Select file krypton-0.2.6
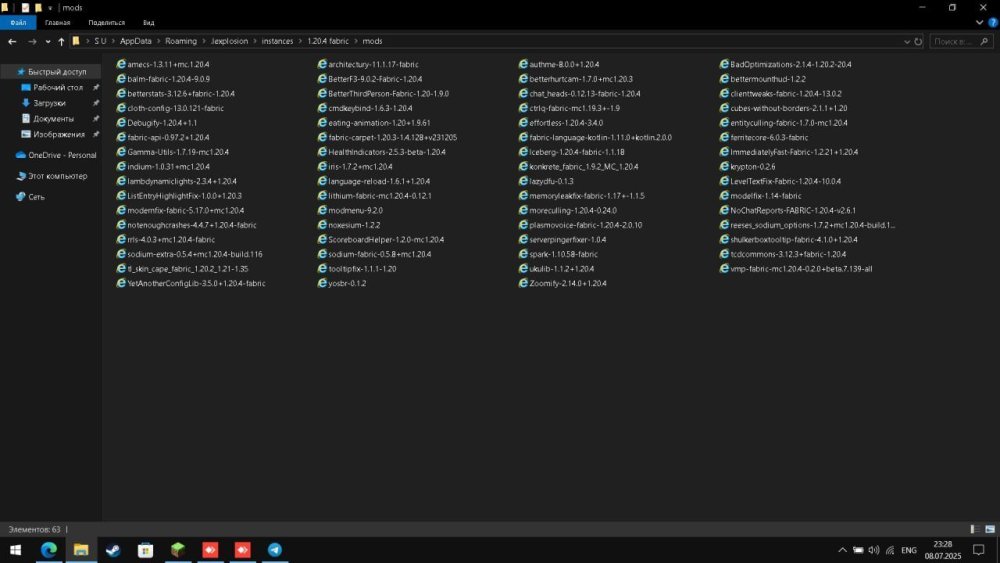This screenshot has width=1000, height=563. tap(747, 166)
